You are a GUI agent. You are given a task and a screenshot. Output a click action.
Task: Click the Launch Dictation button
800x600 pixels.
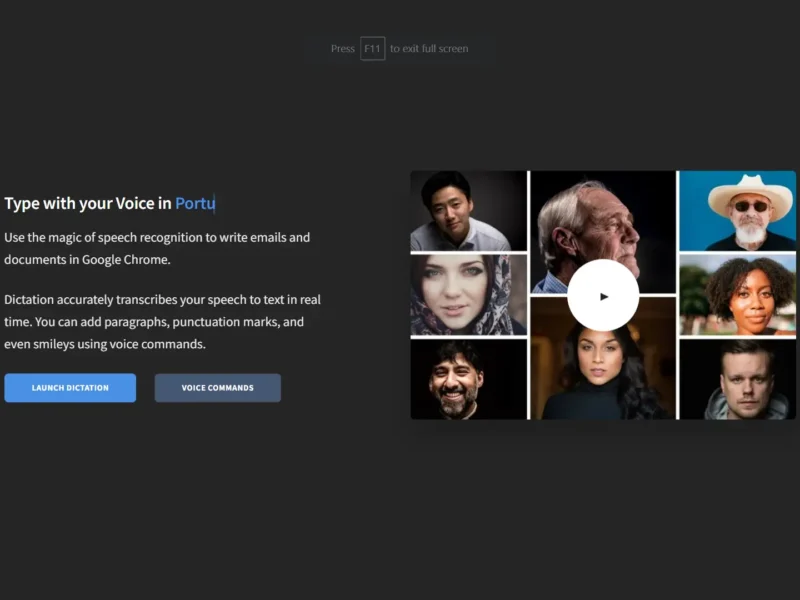click(x=70, y=388)
